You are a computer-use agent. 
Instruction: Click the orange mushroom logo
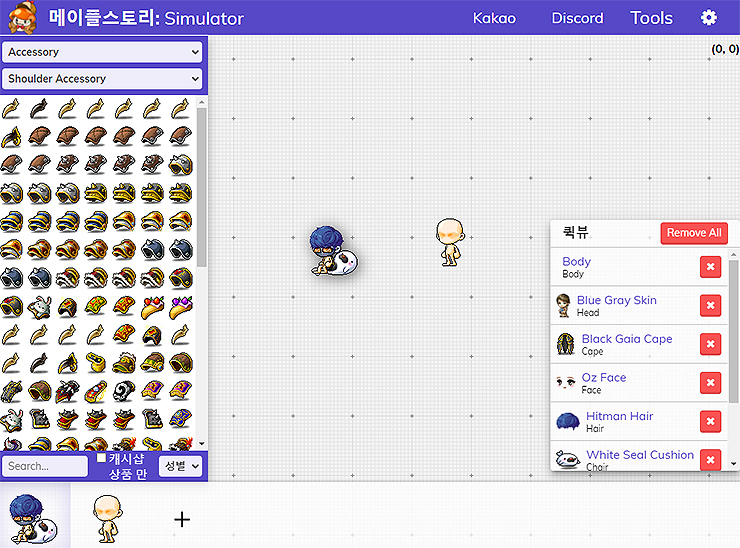click(x=22, y=17)
